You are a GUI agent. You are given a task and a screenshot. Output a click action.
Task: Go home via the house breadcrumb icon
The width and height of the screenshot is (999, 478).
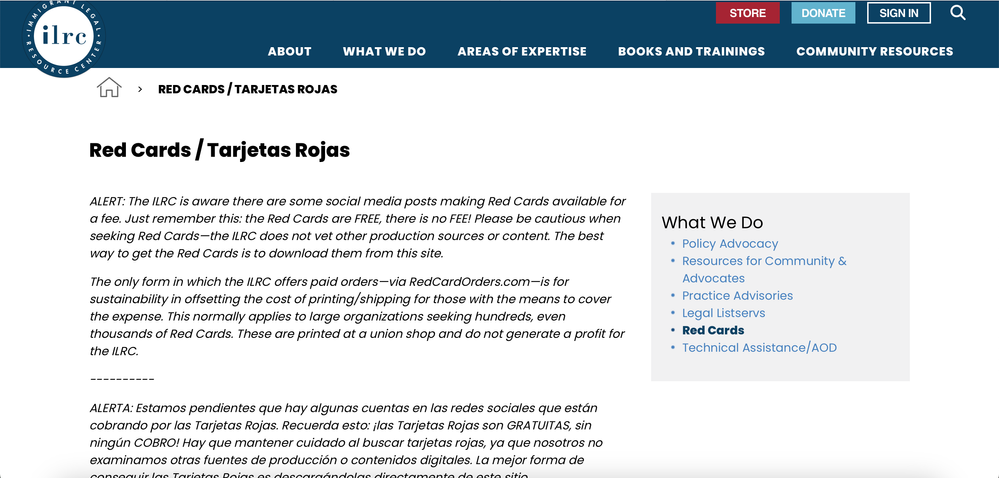coord(108,88)
